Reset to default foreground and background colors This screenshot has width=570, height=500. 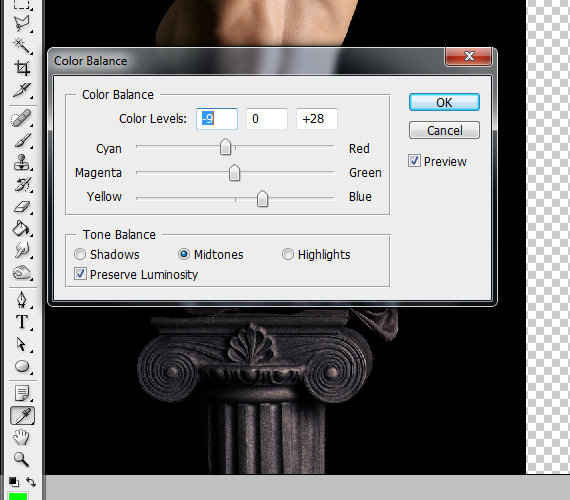(14, 482)
